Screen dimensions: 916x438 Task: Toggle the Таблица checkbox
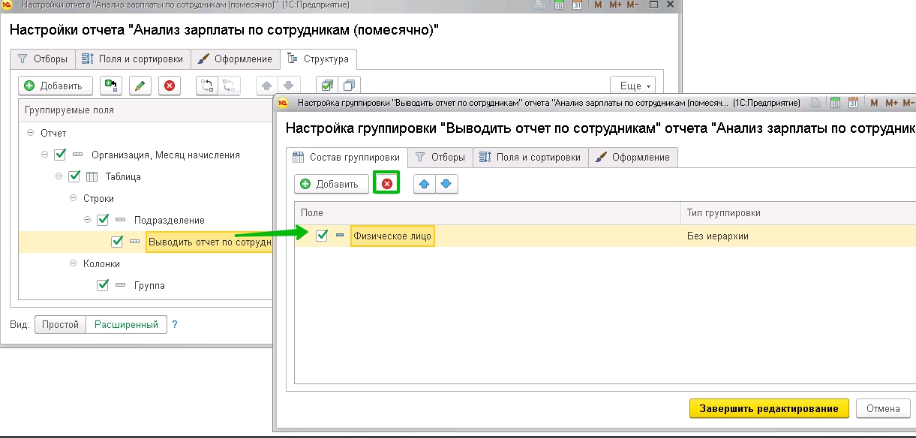click(x=74, y=176)
